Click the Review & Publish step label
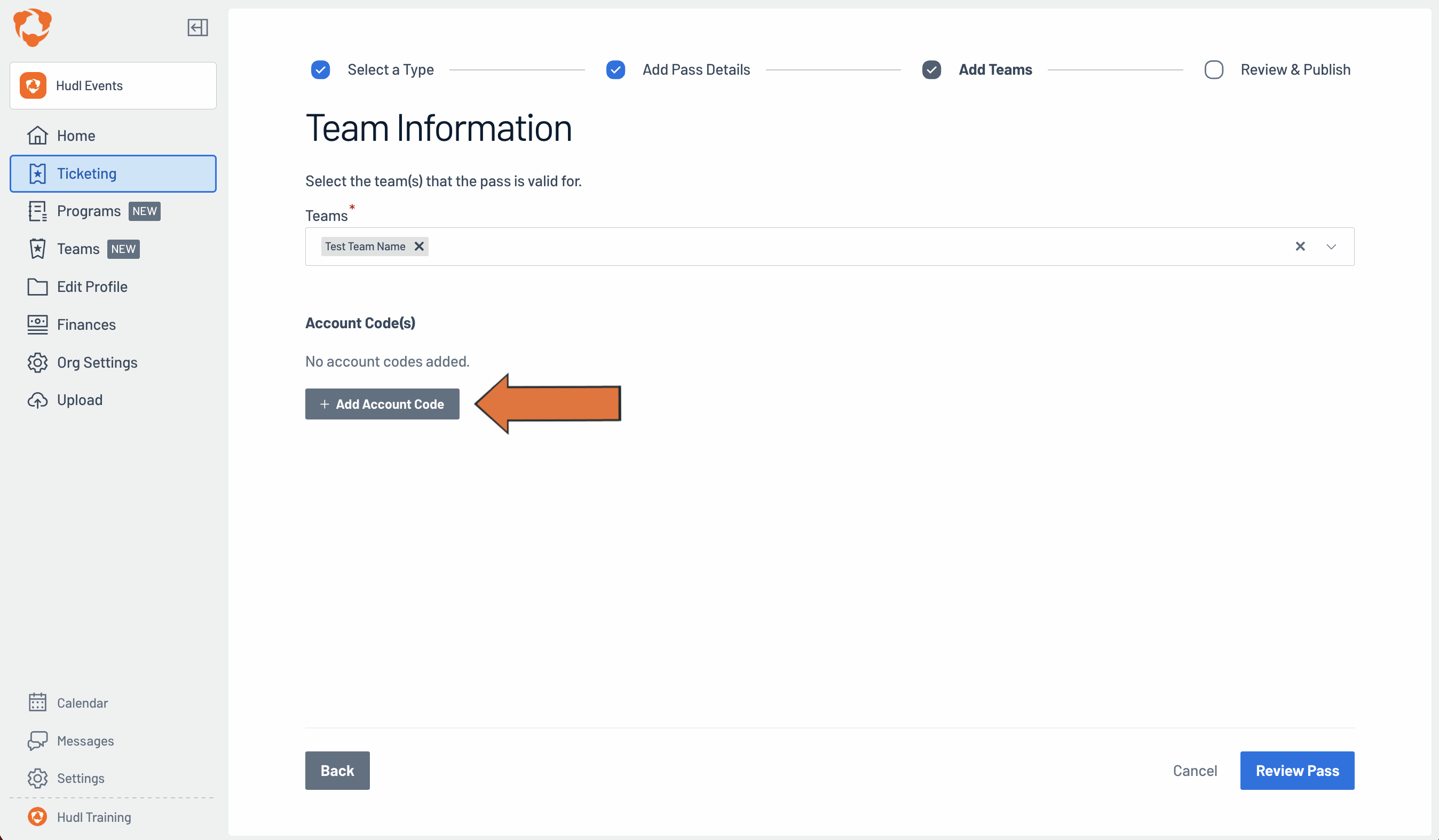This screenshot has width=1439, height=840. coord(1295,70)
